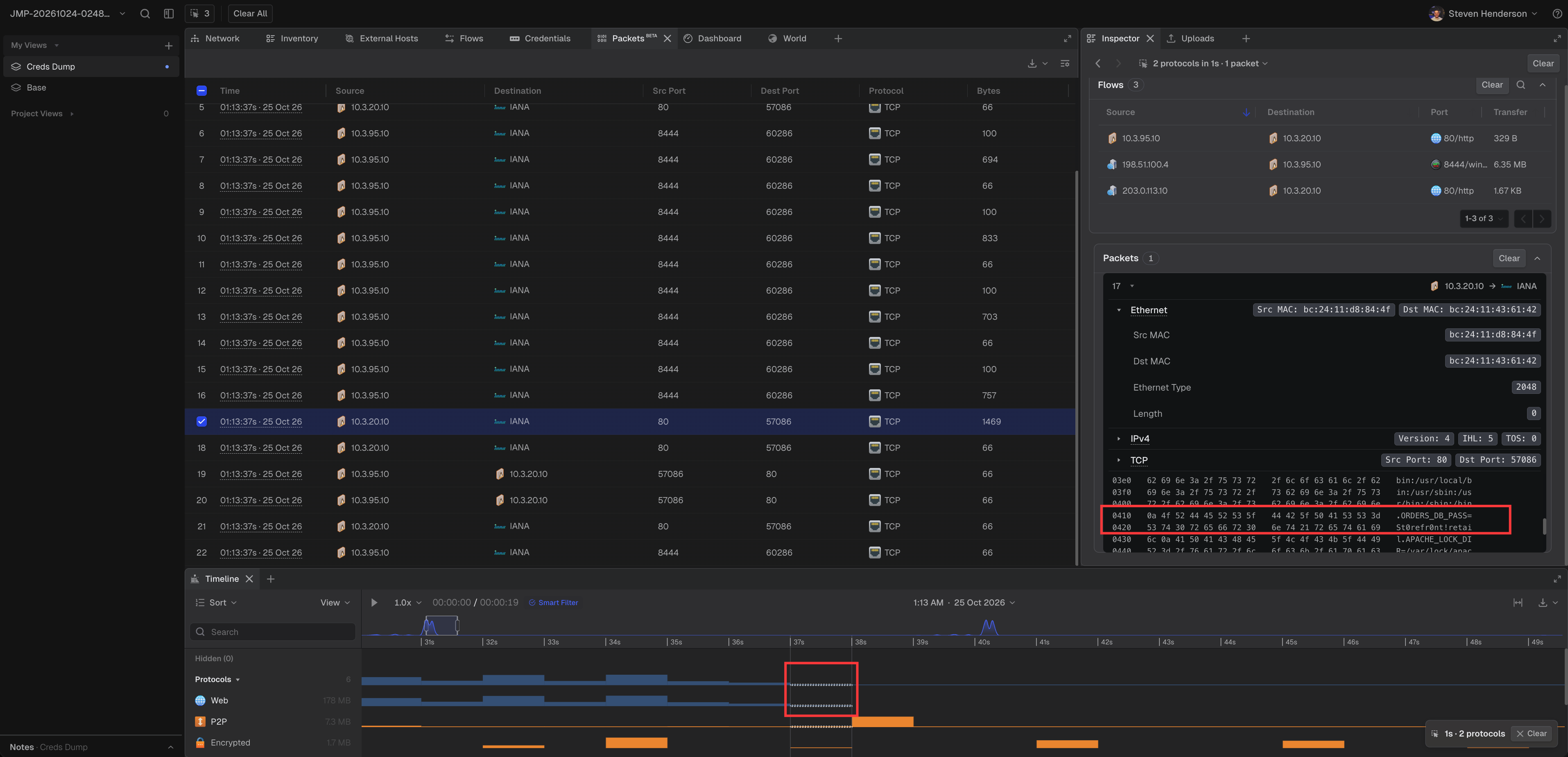Add a new tab beside Uploads
The height and width of the screenshot is (757, 1568).
point(1246,38)
